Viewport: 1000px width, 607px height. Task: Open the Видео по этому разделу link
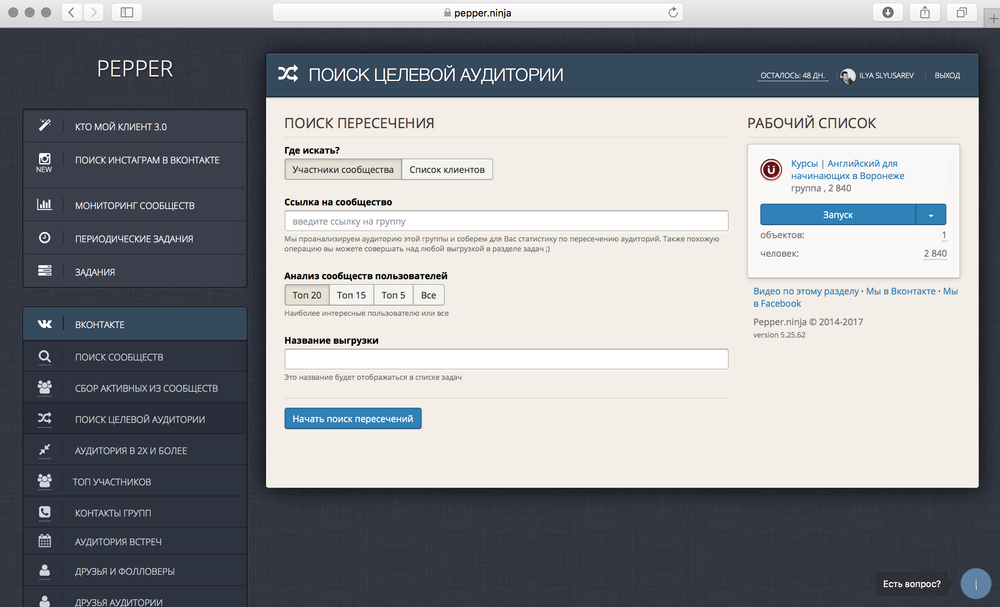pos(806,291)
